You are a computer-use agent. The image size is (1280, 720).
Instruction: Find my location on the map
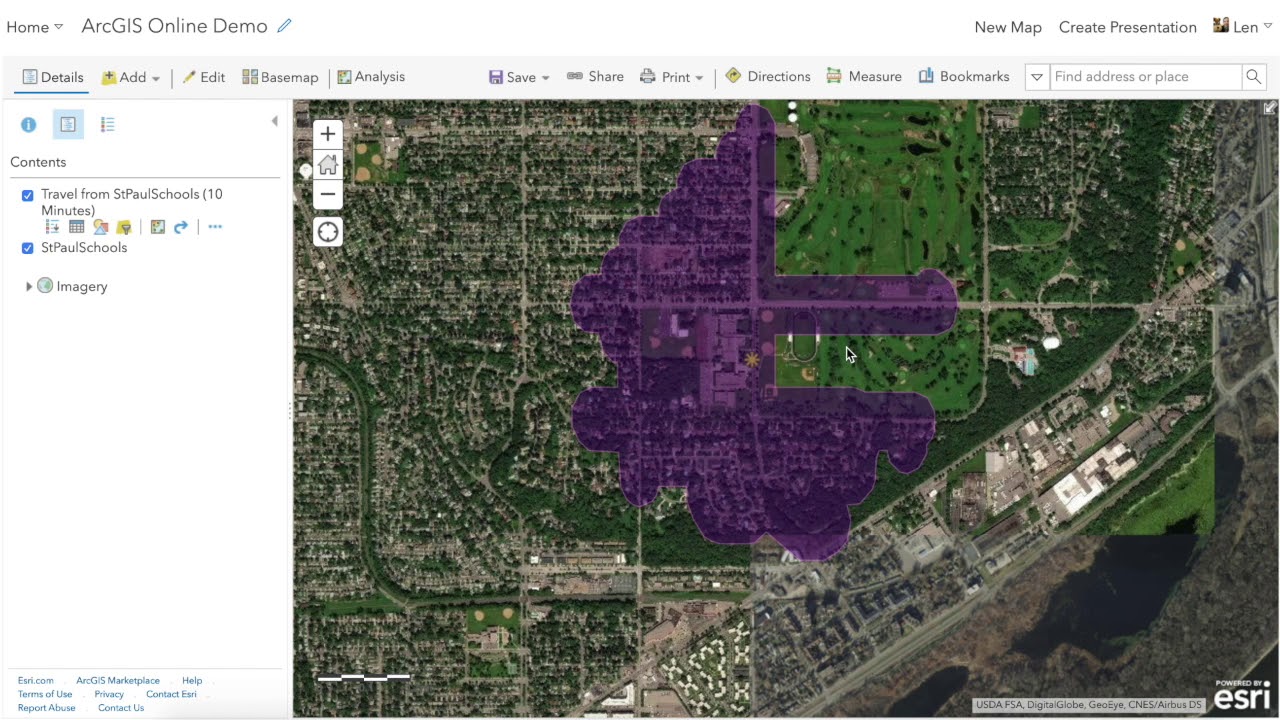(x=328, y=232)
